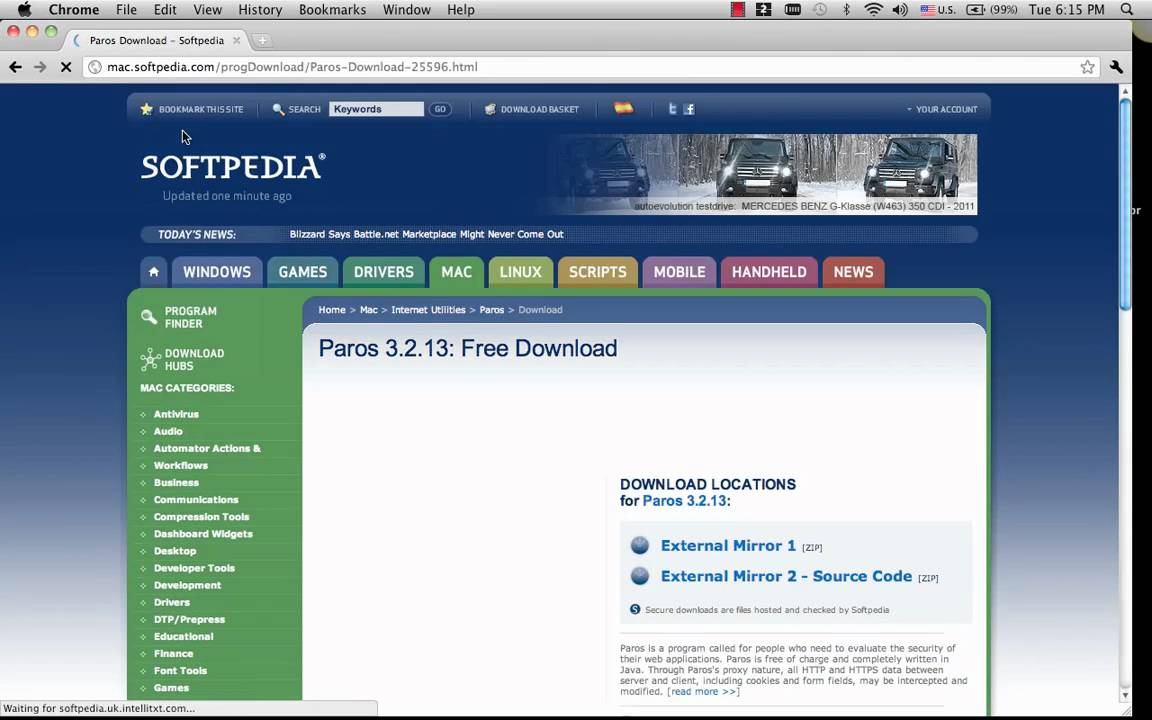This screenshot has height=720, width=1152.
Task: Click the Download Hubs icon
Action: click(150, 359)
